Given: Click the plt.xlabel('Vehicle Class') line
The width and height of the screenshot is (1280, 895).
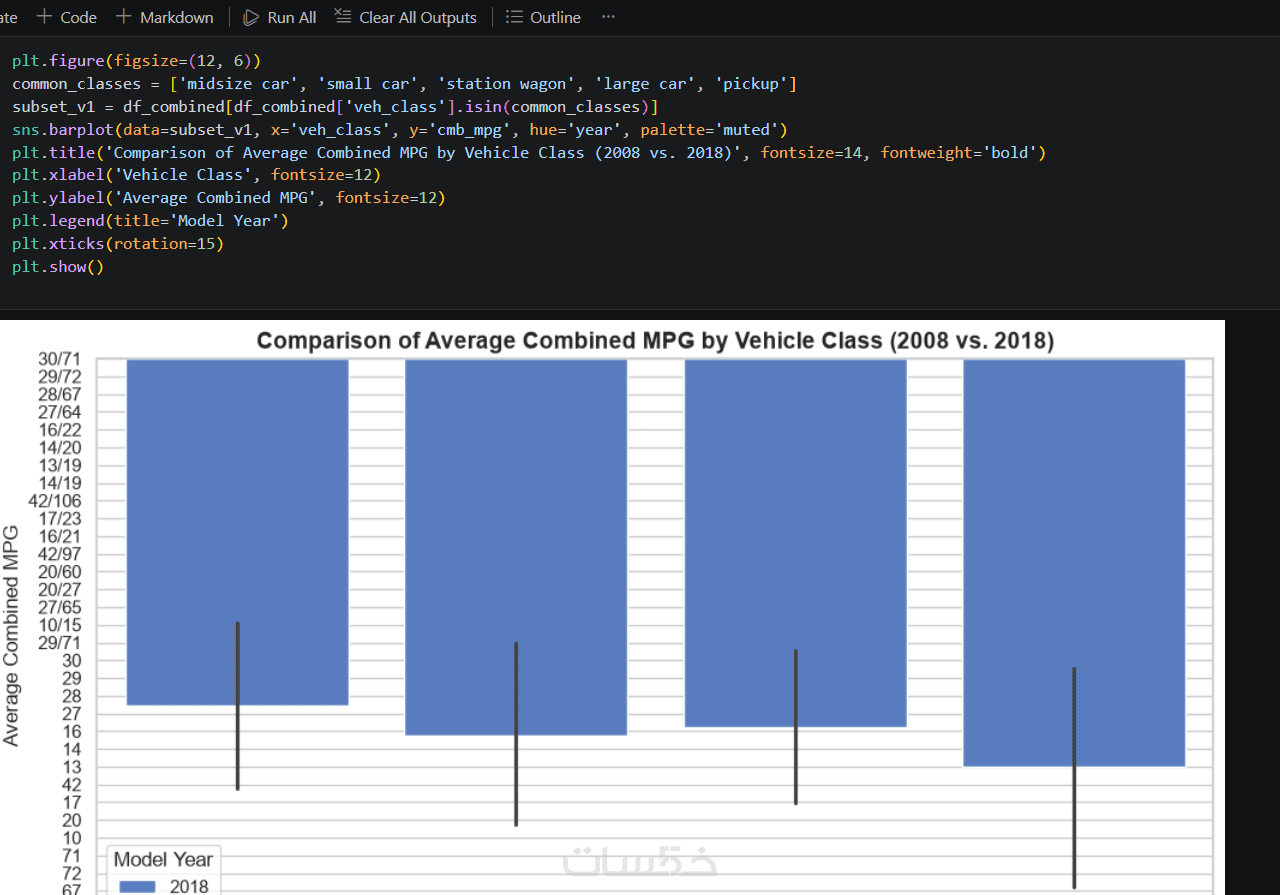Looking at the screenshot, I should coord(197,175).
